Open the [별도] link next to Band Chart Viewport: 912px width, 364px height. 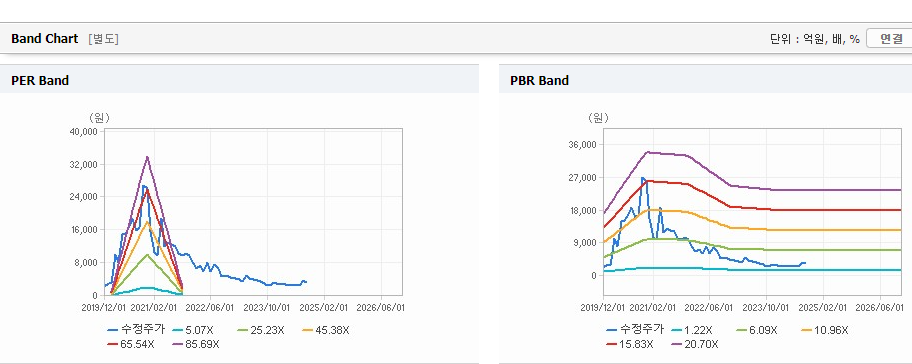coord(103,39)
